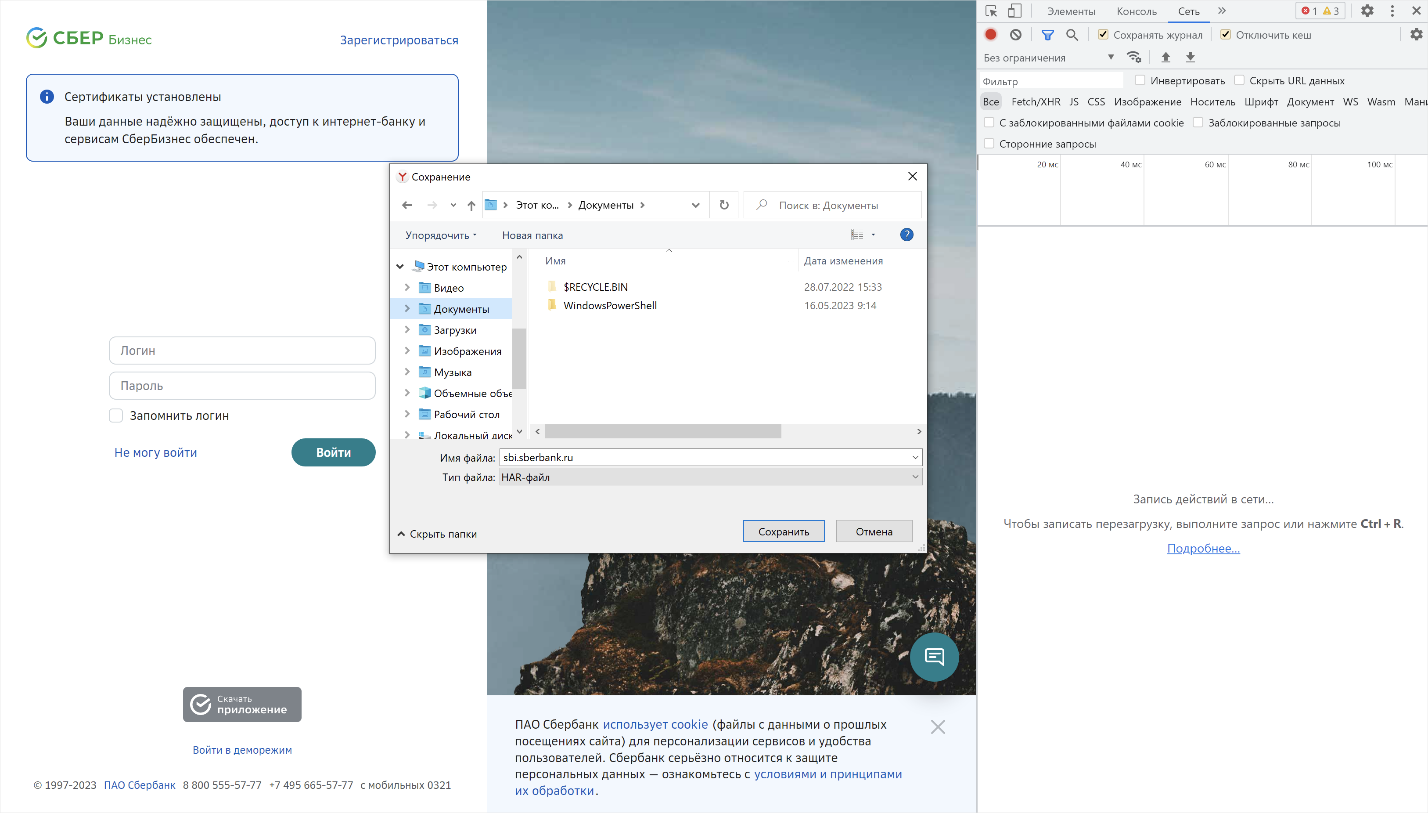This screenshot has width=1428, height=813.
Task: Dismiss the cookie notice on the Sber page
Action: point(937,727)
